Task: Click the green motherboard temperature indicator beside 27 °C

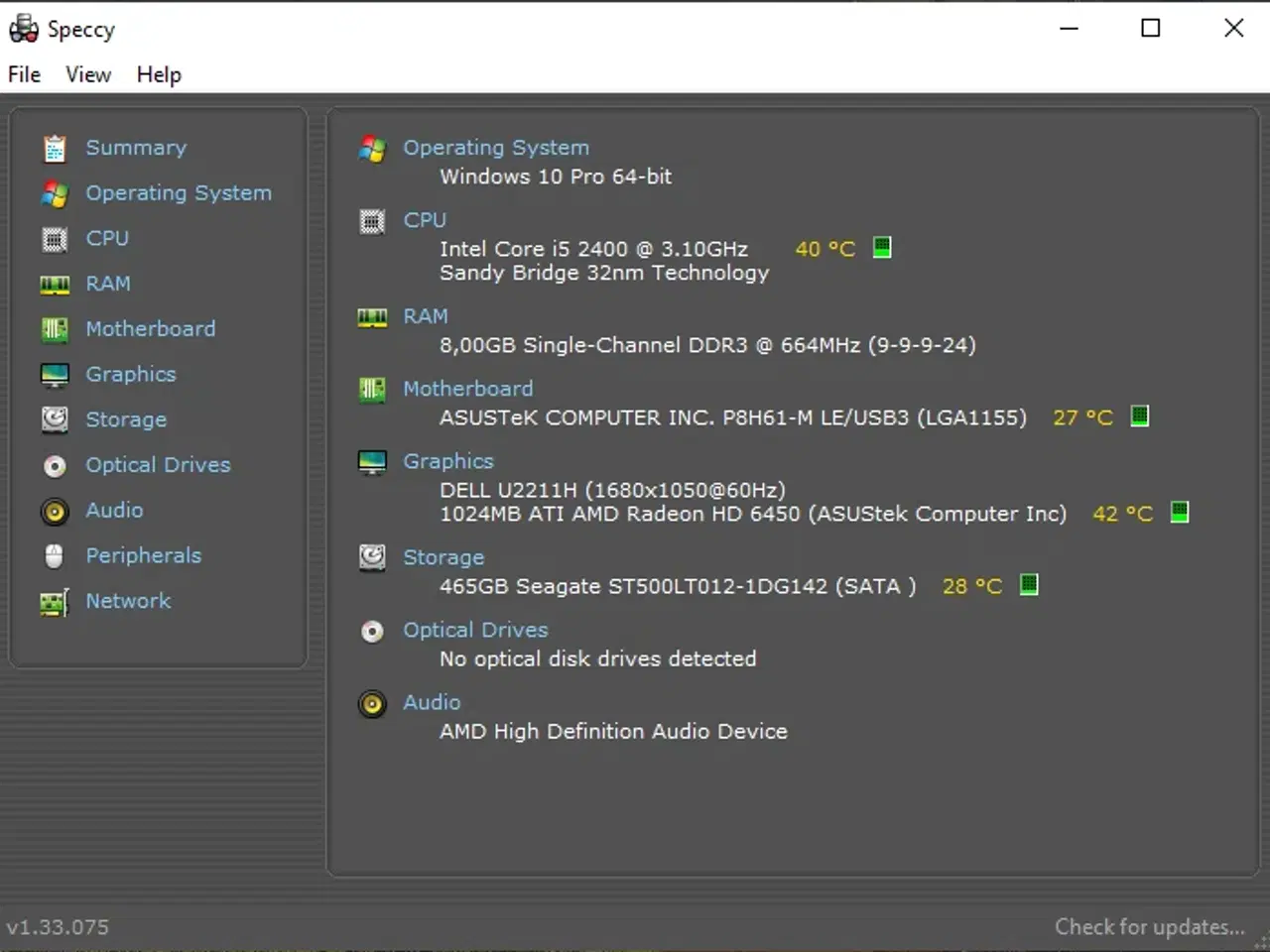Action: tap(1140, 416)
